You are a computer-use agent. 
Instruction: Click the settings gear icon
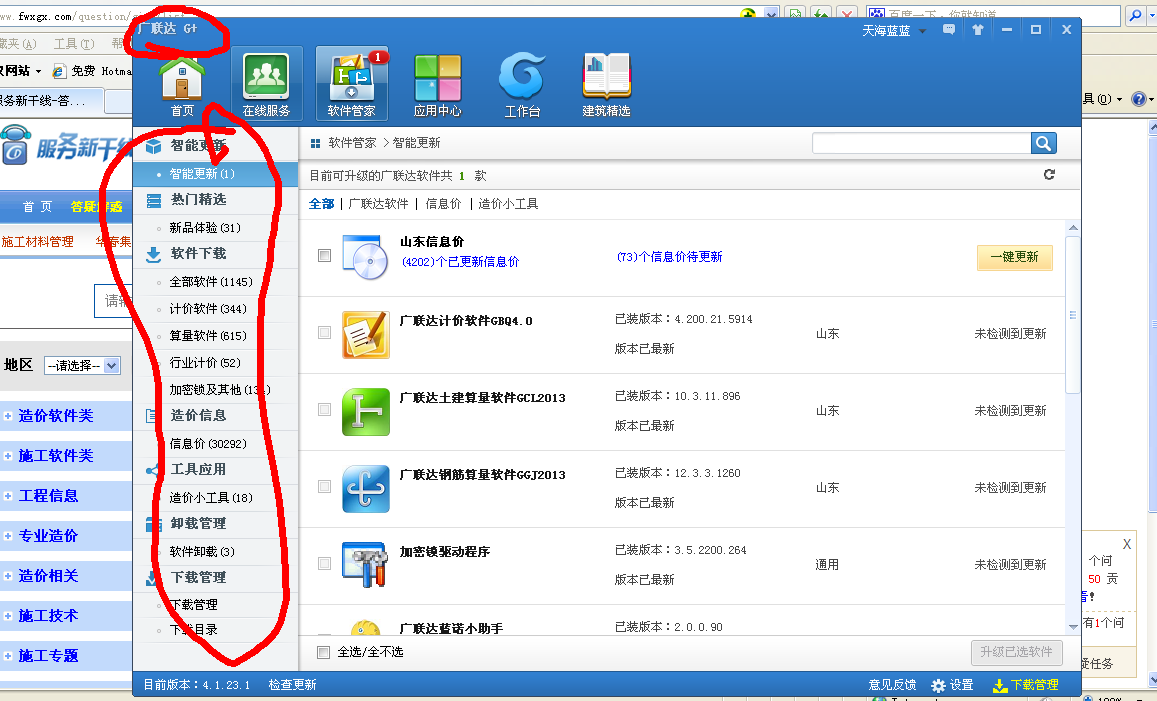(x=939, y=686)
